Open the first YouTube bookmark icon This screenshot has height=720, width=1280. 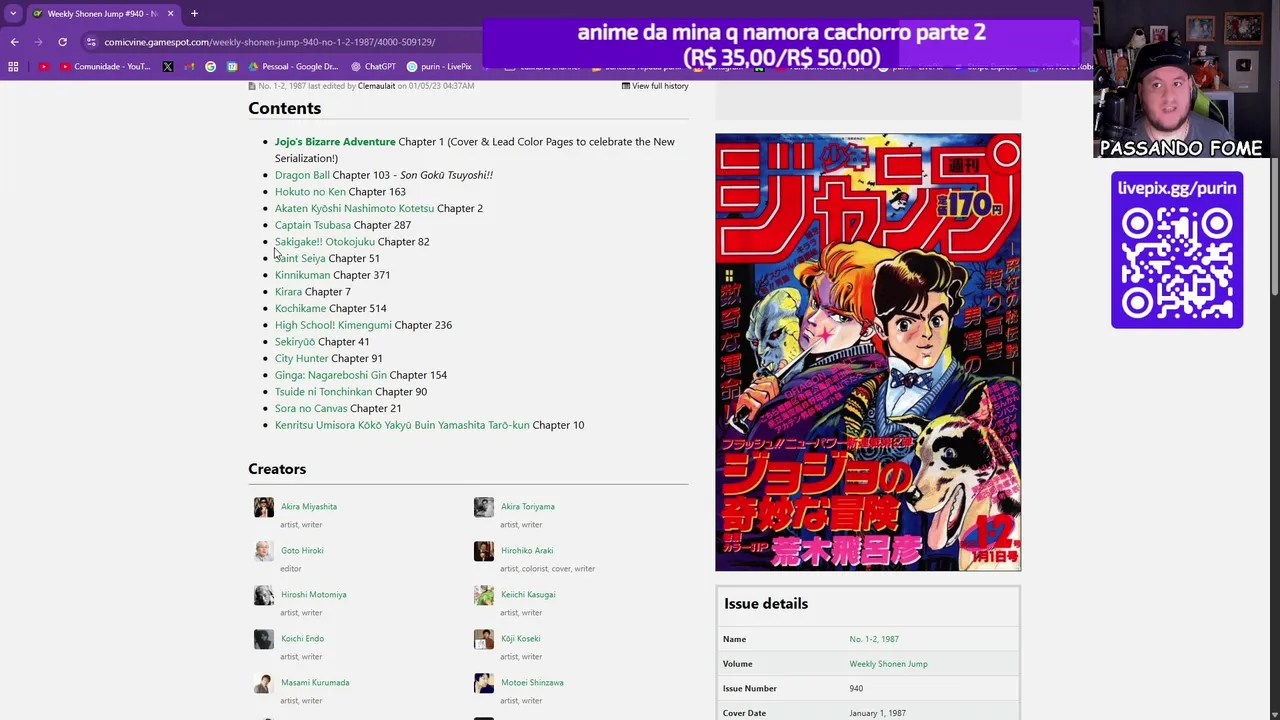(x=44, y=67)
